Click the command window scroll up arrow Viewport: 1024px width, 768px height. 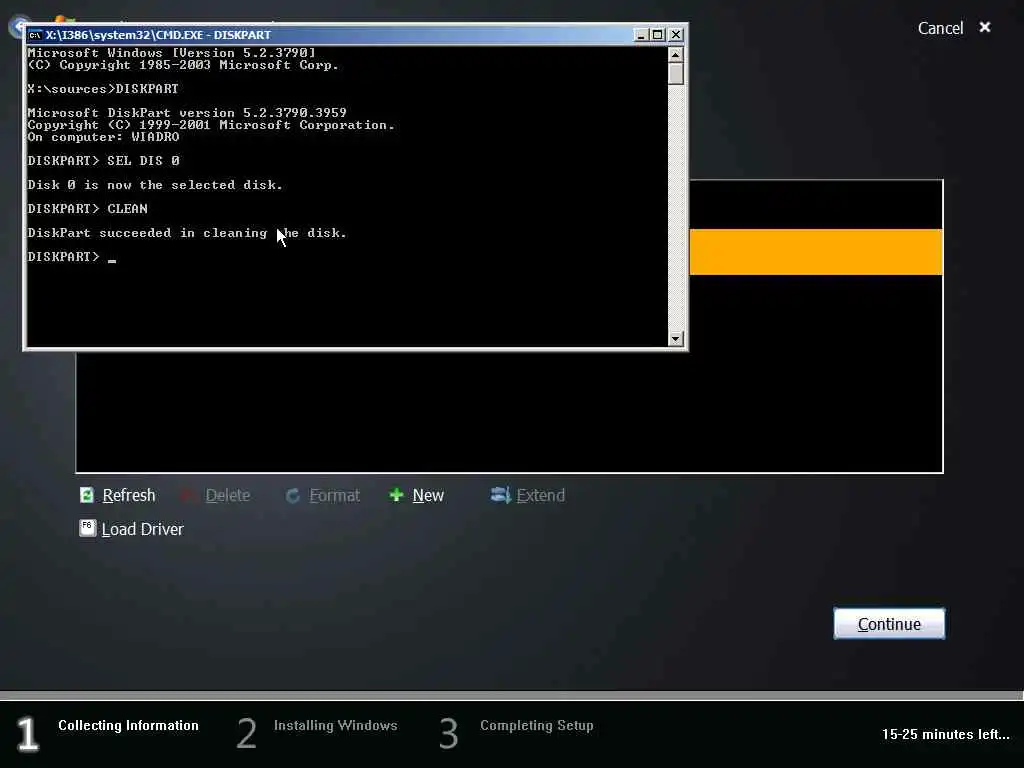[x=676, y=54]
